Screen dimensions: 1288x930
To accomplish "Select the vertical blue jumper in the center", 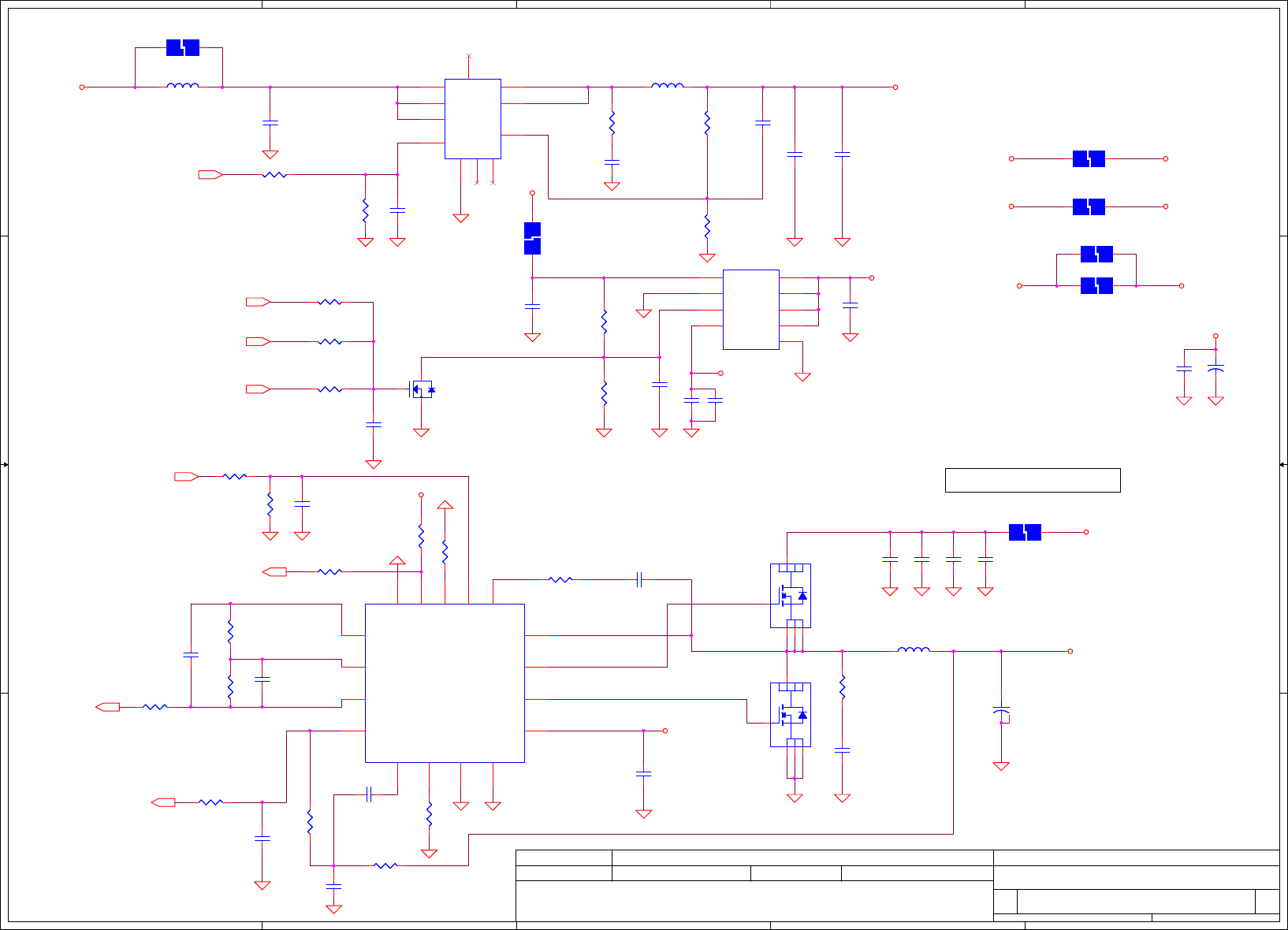I will tap(532, 239).
